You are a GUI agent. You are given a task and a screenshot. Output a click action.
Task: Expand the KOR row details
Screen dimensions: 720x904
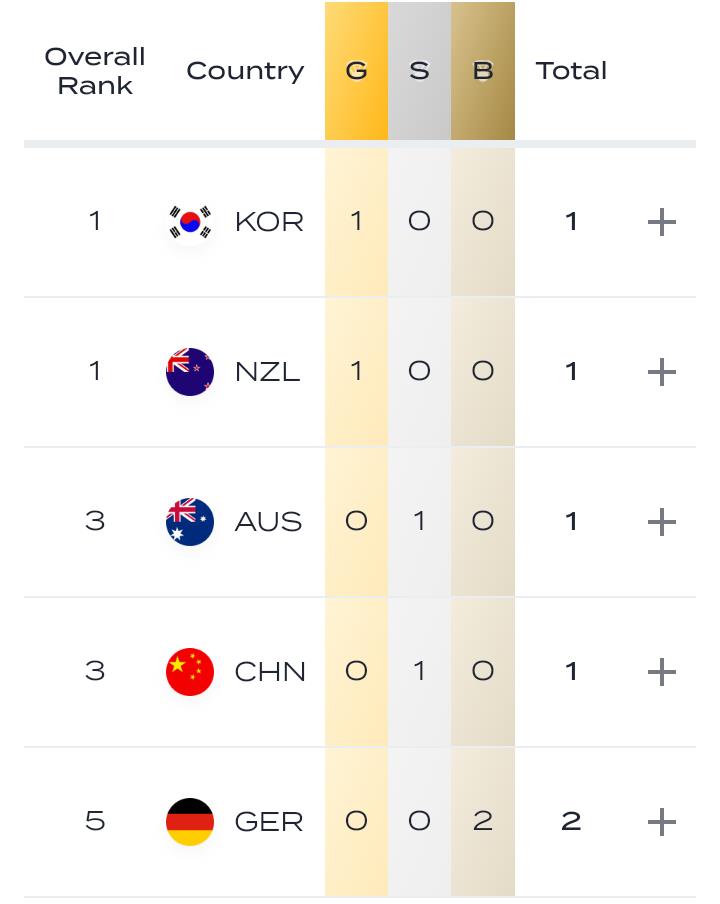(x=662, y=222)
